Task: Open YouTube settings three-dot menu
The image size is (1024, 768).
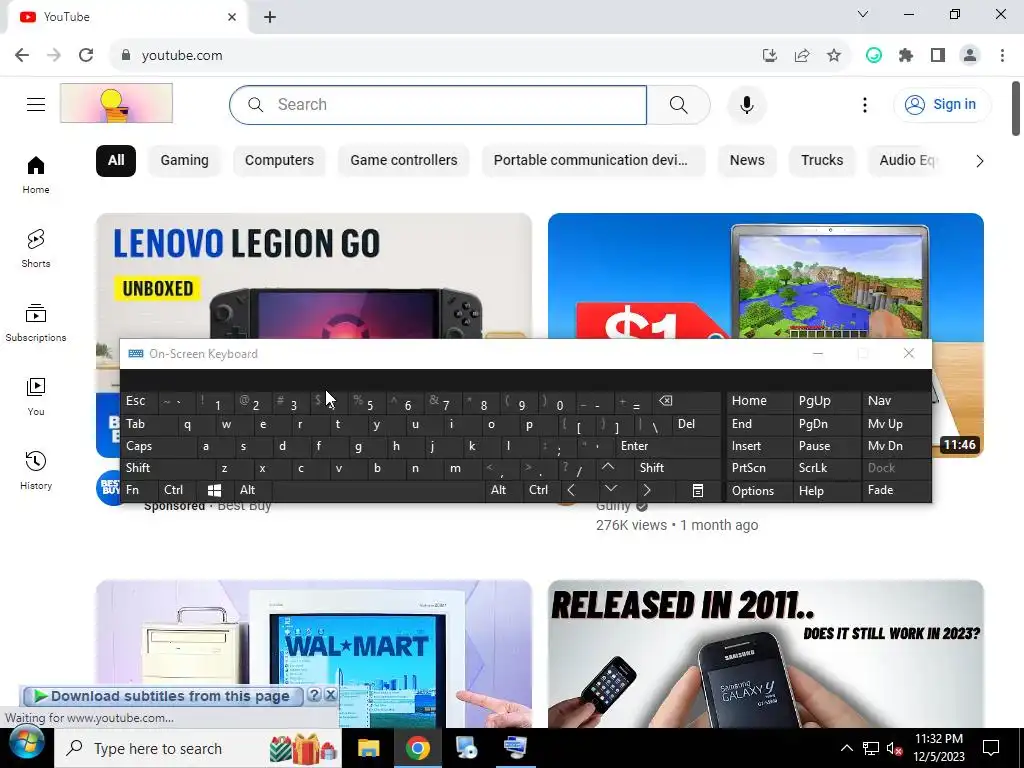Action: [x=865, y=104]
